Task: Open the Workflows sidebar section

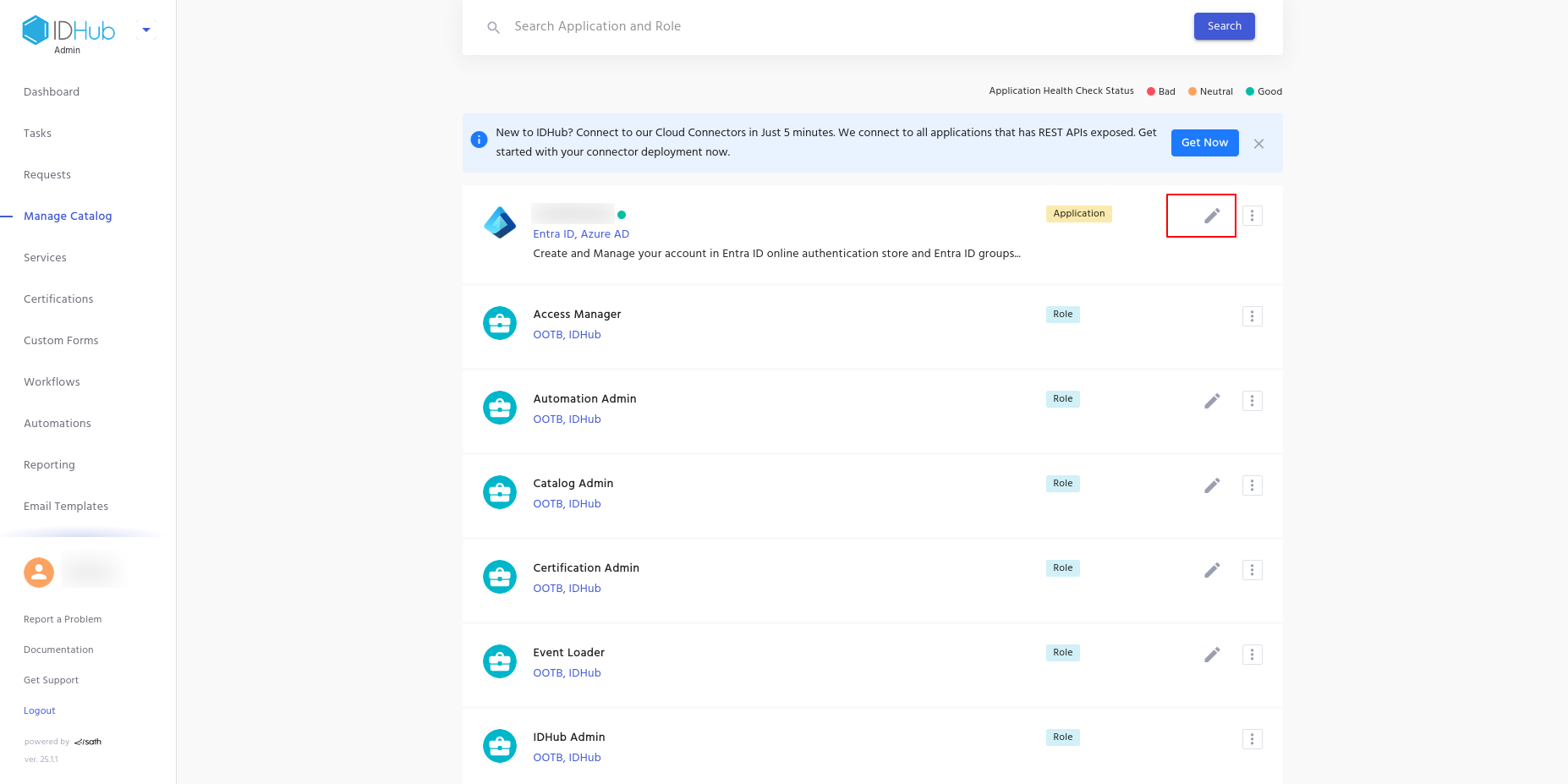Action: click(52, 382)
